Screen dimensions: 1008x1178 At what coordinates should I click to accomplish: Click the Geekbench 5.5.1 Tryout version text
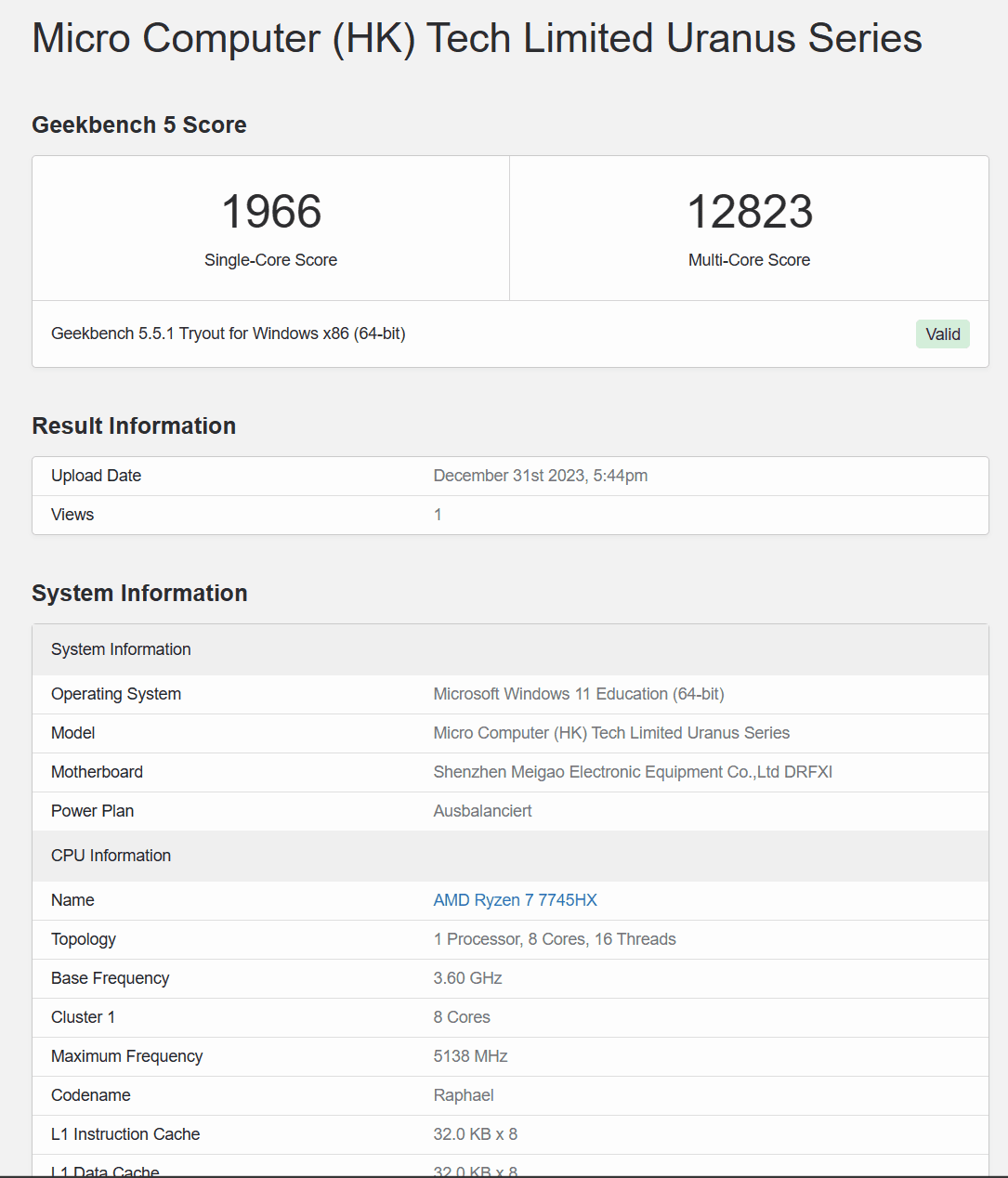pos(229,334)
